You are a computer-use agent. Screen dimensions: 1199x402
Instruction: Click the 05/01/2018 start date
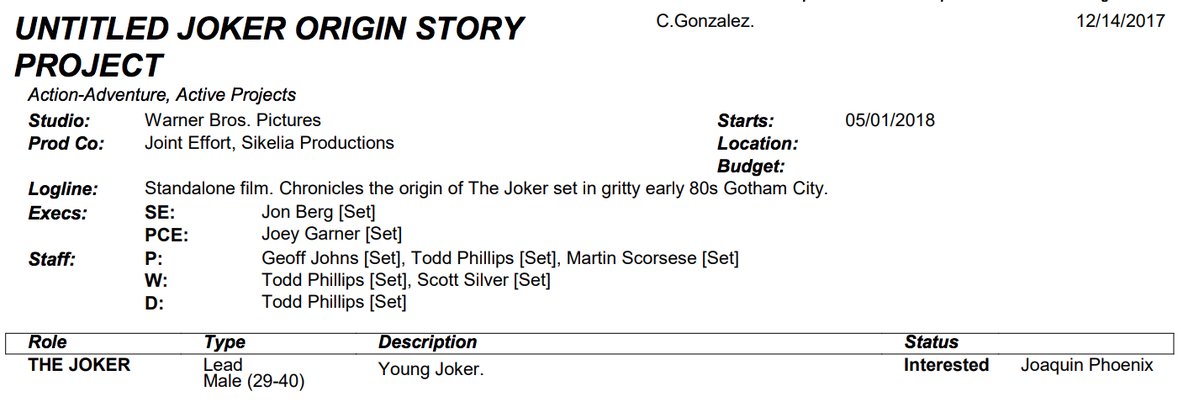point(890,121)
